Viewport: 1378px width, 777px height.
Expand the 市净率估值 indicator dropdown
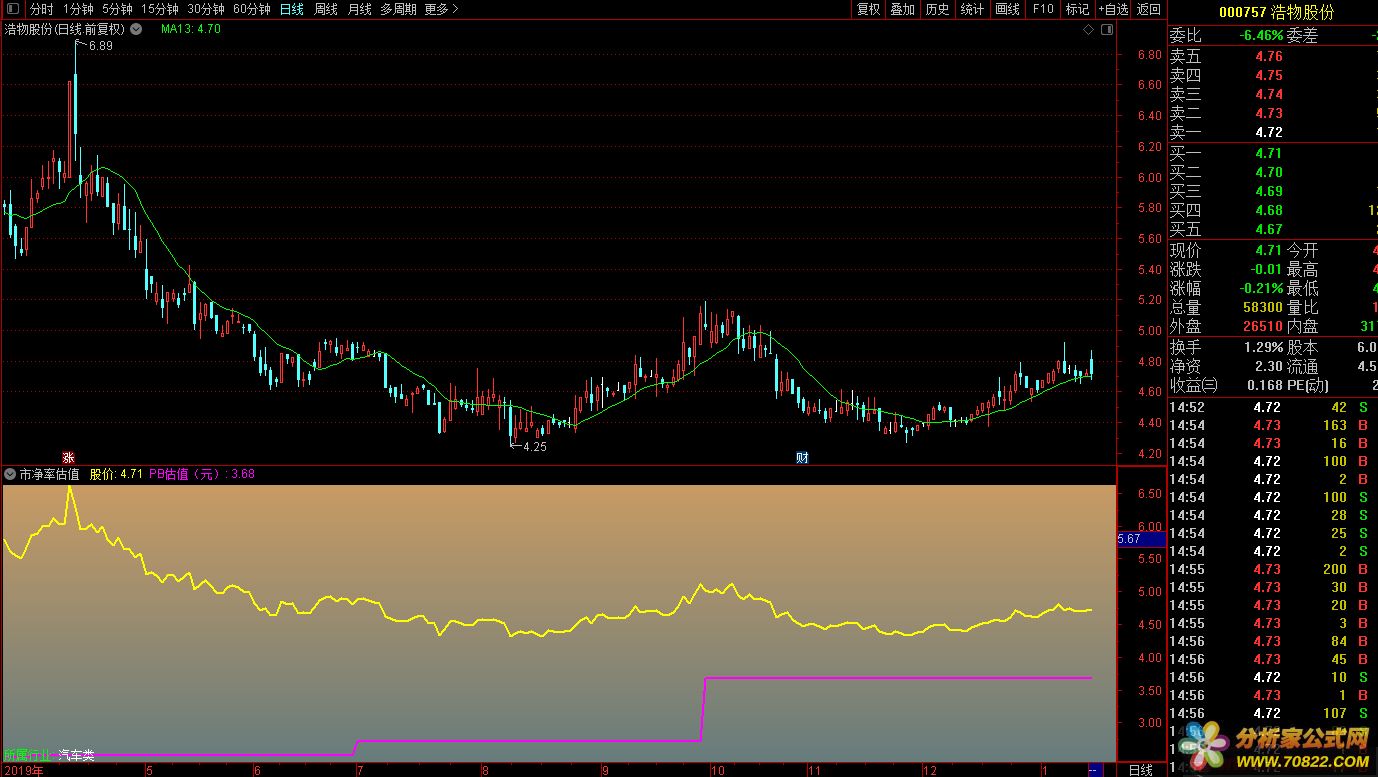point(10,474)
